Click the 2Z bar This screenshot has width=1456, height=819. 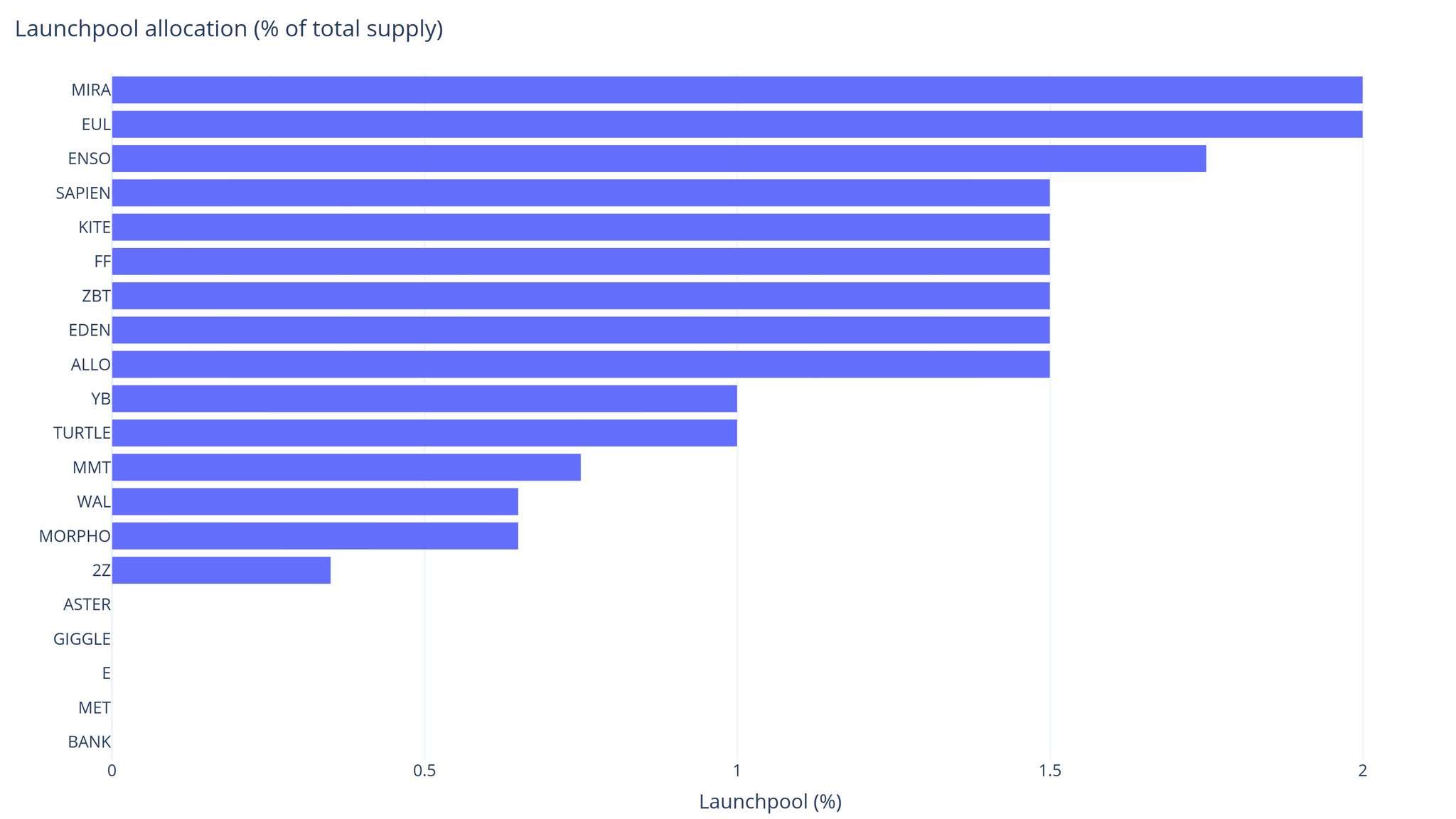220,570
